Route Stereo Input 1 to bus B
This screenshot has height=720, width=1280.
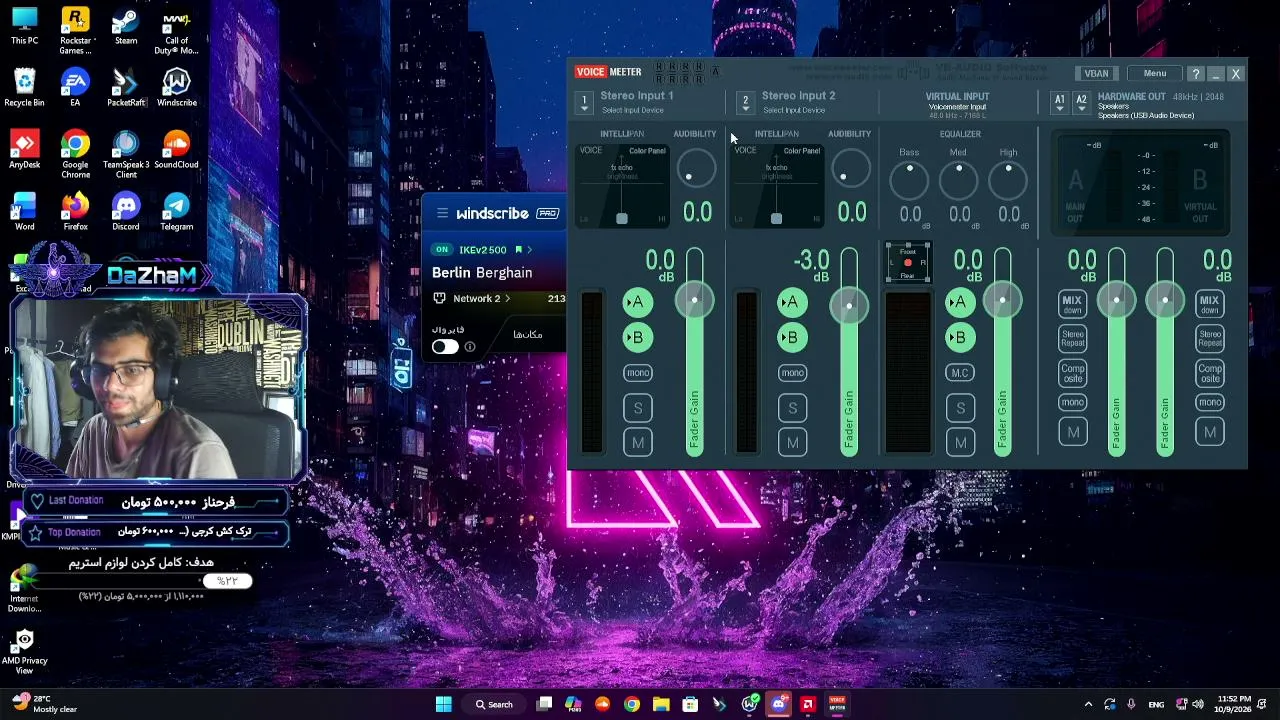point(638,337)
